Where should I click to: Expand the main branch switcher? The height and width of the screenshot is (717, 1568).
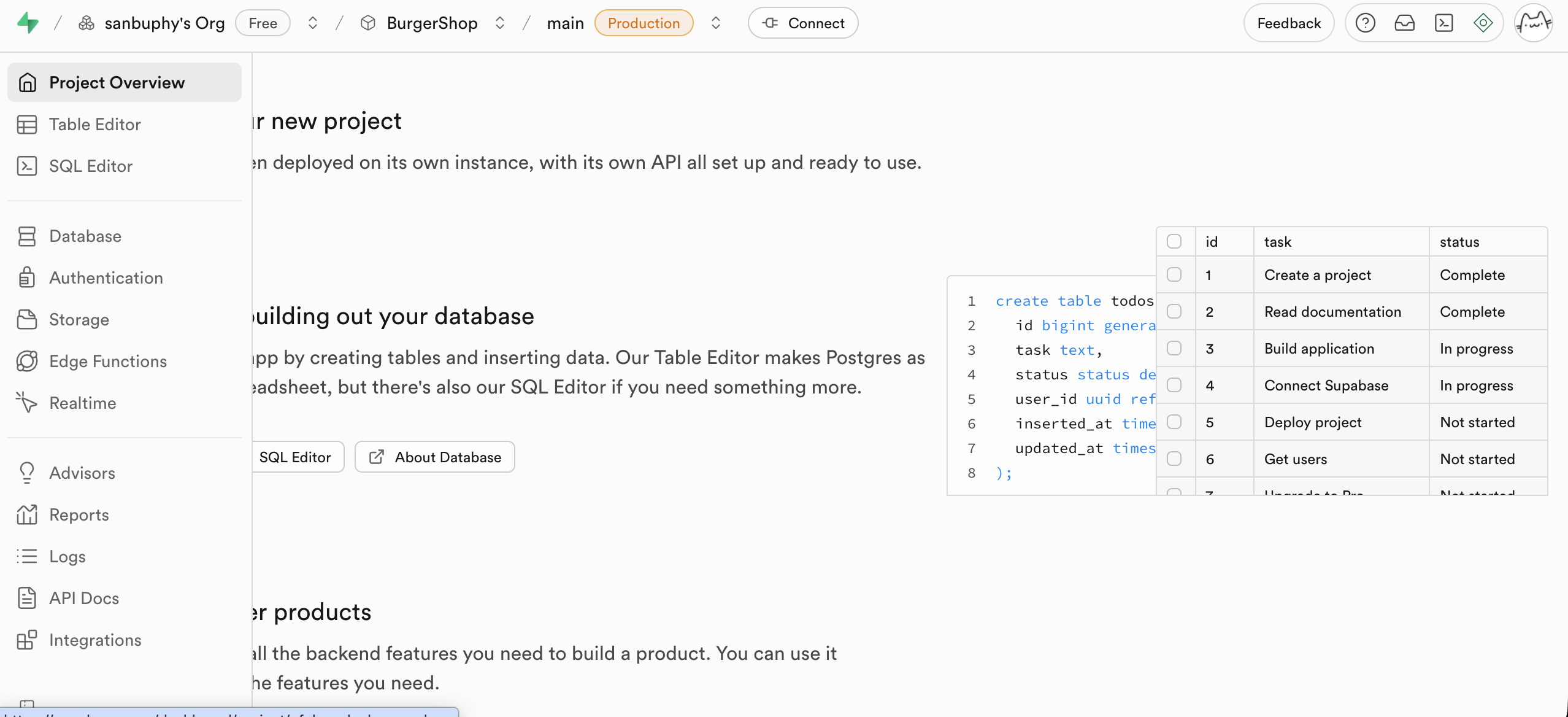pos(715,23)
